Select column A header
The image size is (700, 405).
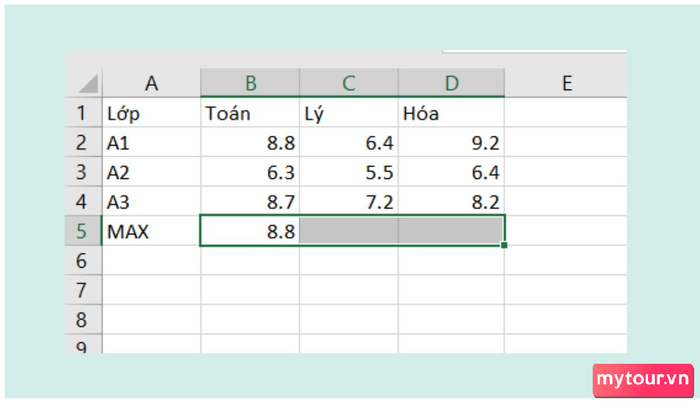(x=151, y=83)
